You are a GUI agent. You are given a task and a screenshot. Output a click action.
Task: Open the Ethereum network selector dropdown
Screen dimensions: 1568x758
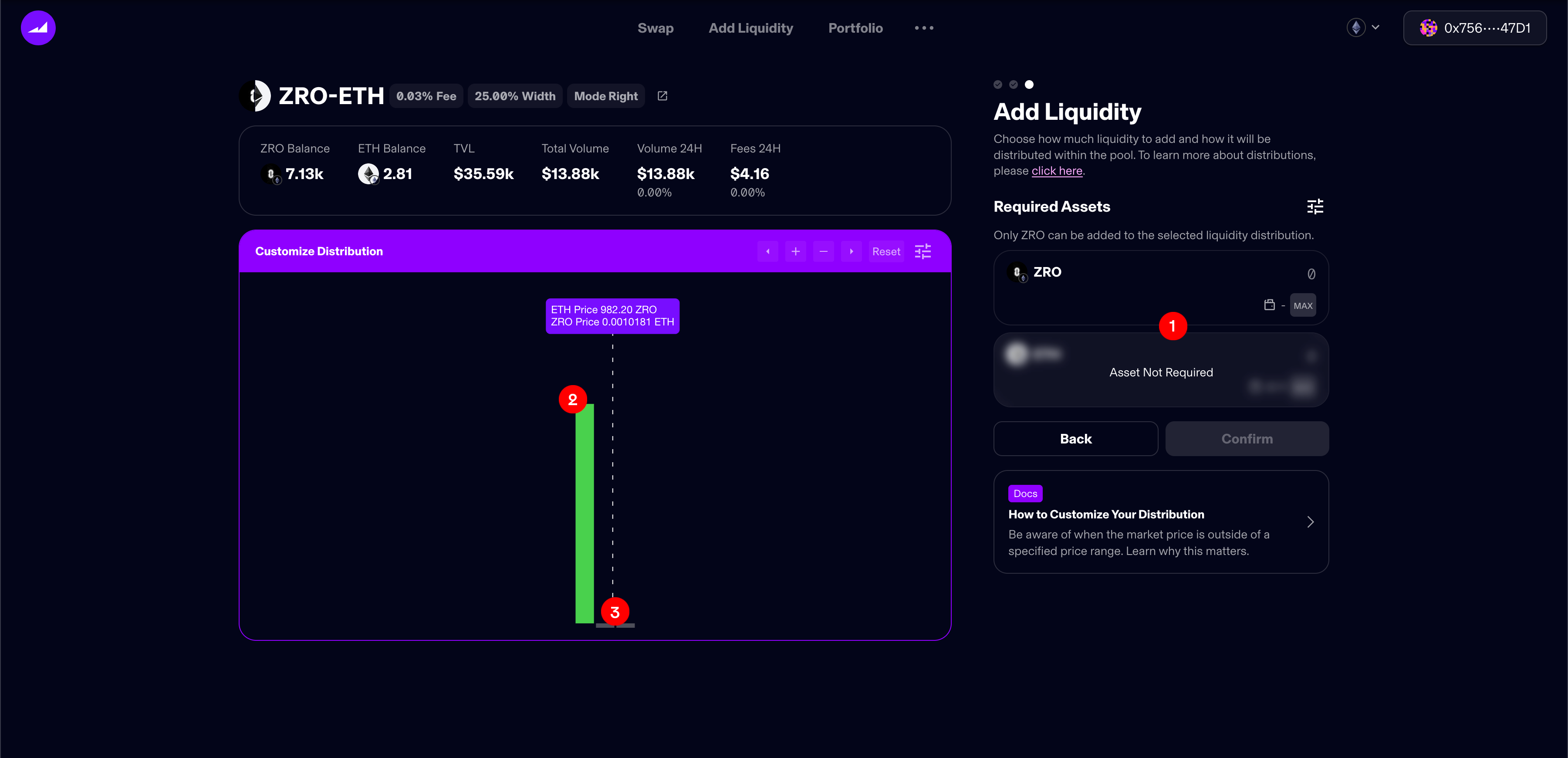(1363, 28)
